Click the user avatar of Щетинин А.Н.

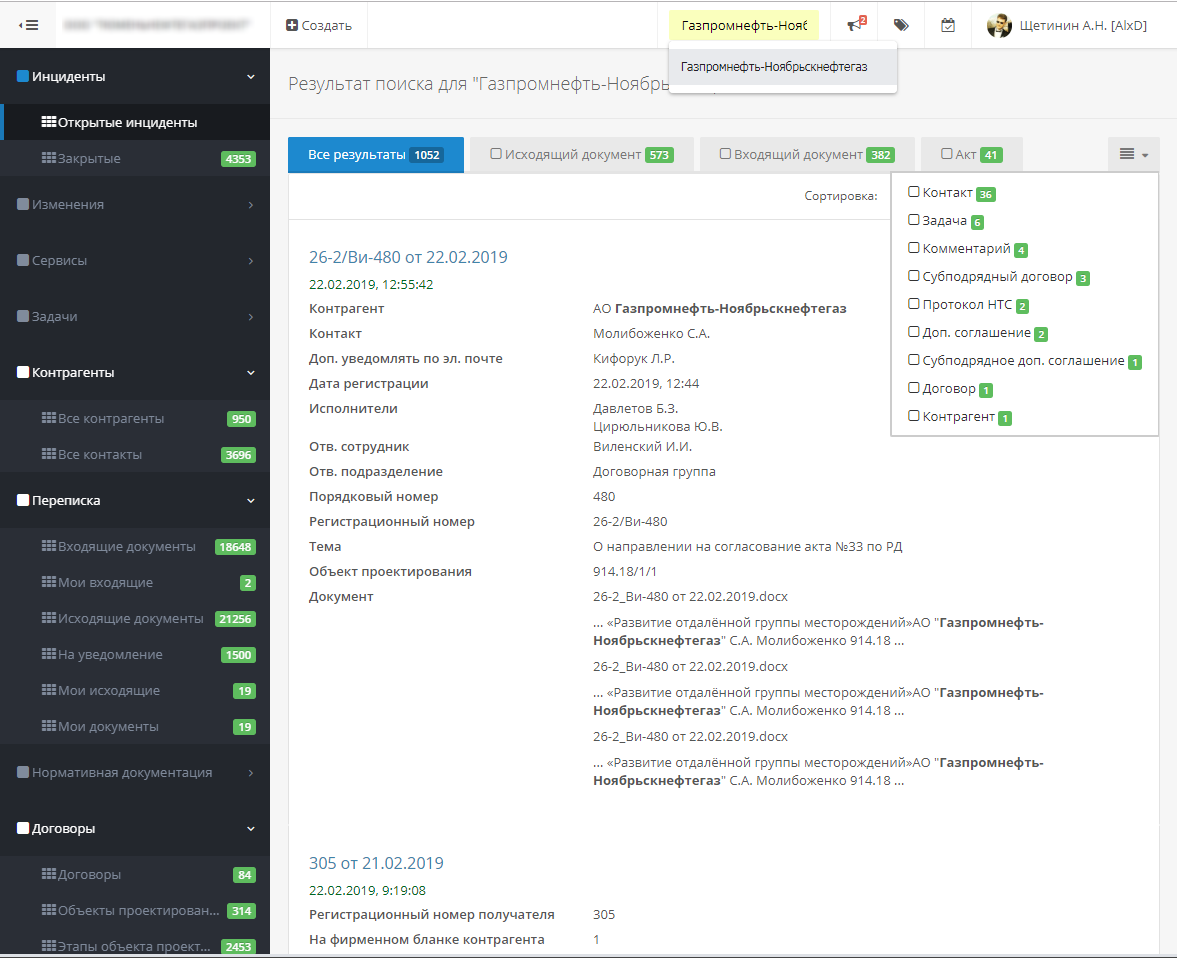click(999, 25)
